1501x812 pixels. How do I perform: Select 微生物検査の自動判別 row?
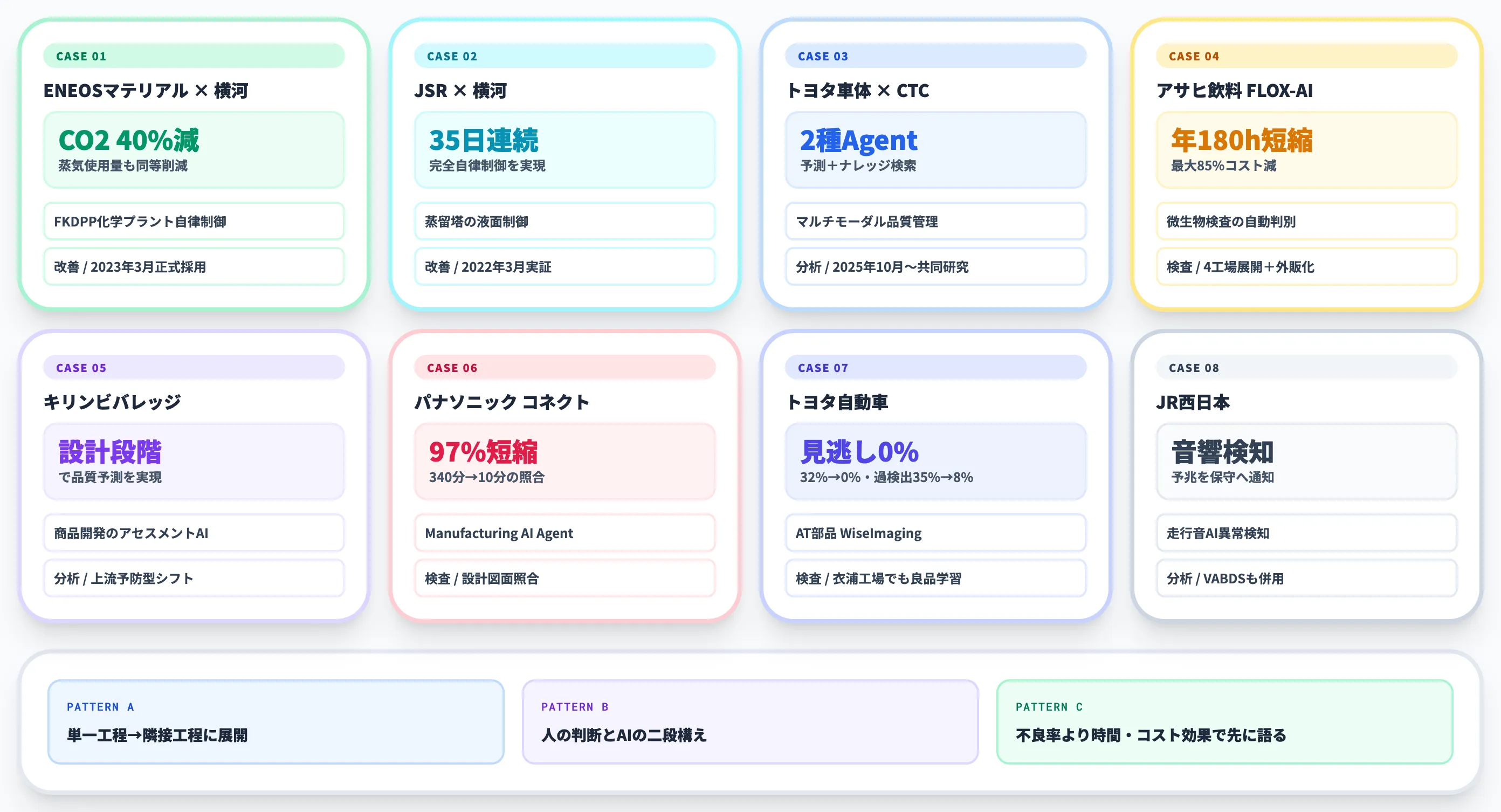point(1306,222)
